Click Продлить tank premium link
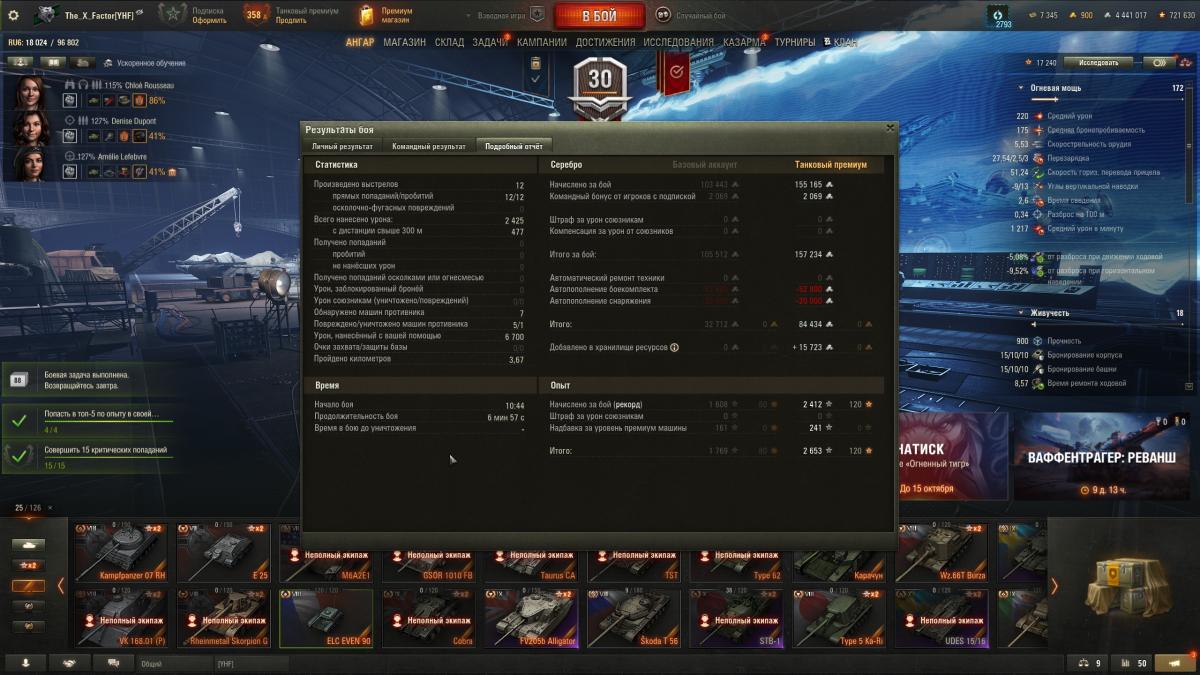 291,20
